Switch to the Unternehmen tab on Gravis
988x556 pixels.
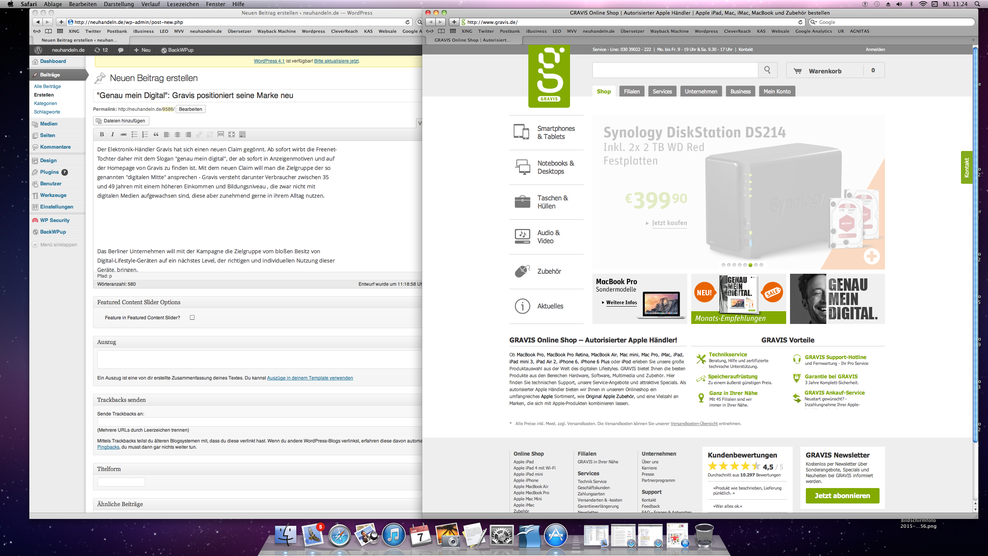coord(701,91)
